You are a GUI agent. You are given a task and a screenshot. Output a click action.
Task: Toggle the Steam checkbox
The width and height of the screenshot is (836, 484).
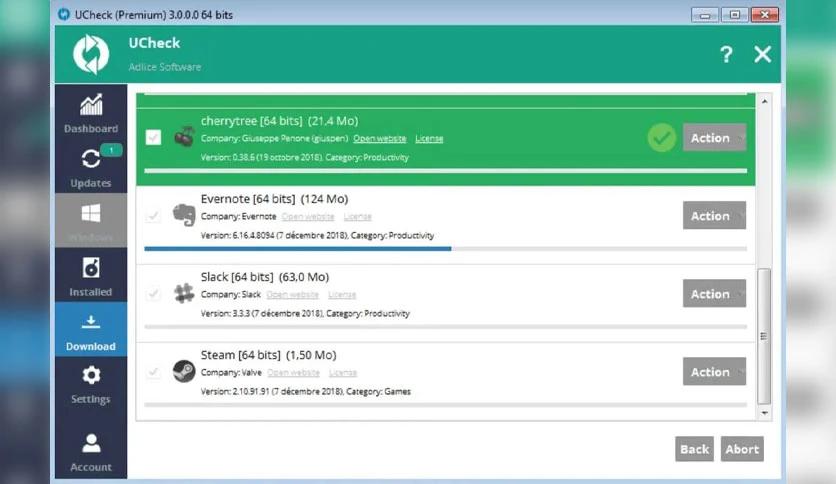tap(153, 372)
